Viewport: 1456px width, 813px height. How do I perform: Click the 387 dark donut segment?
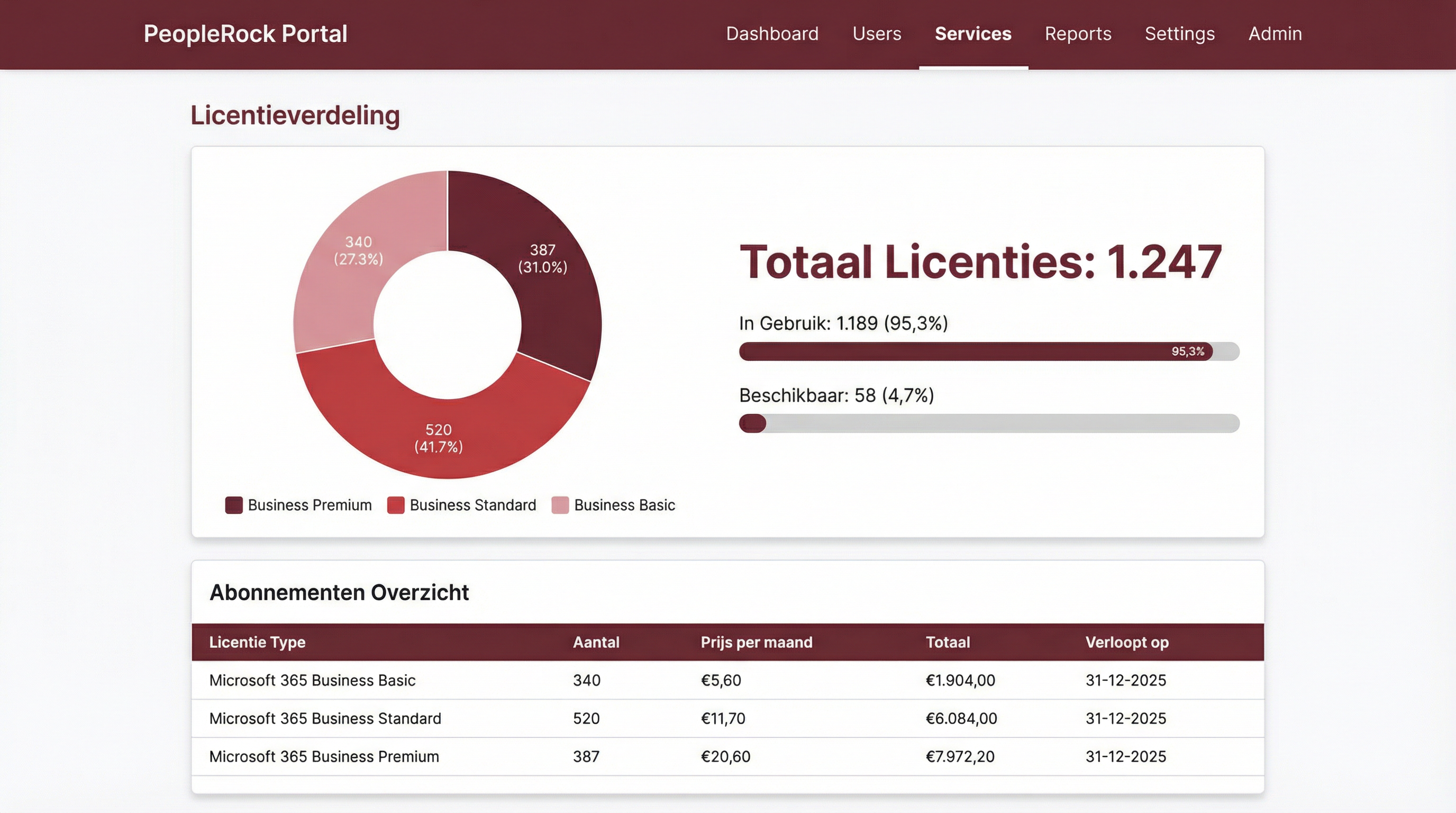point(557,294)
